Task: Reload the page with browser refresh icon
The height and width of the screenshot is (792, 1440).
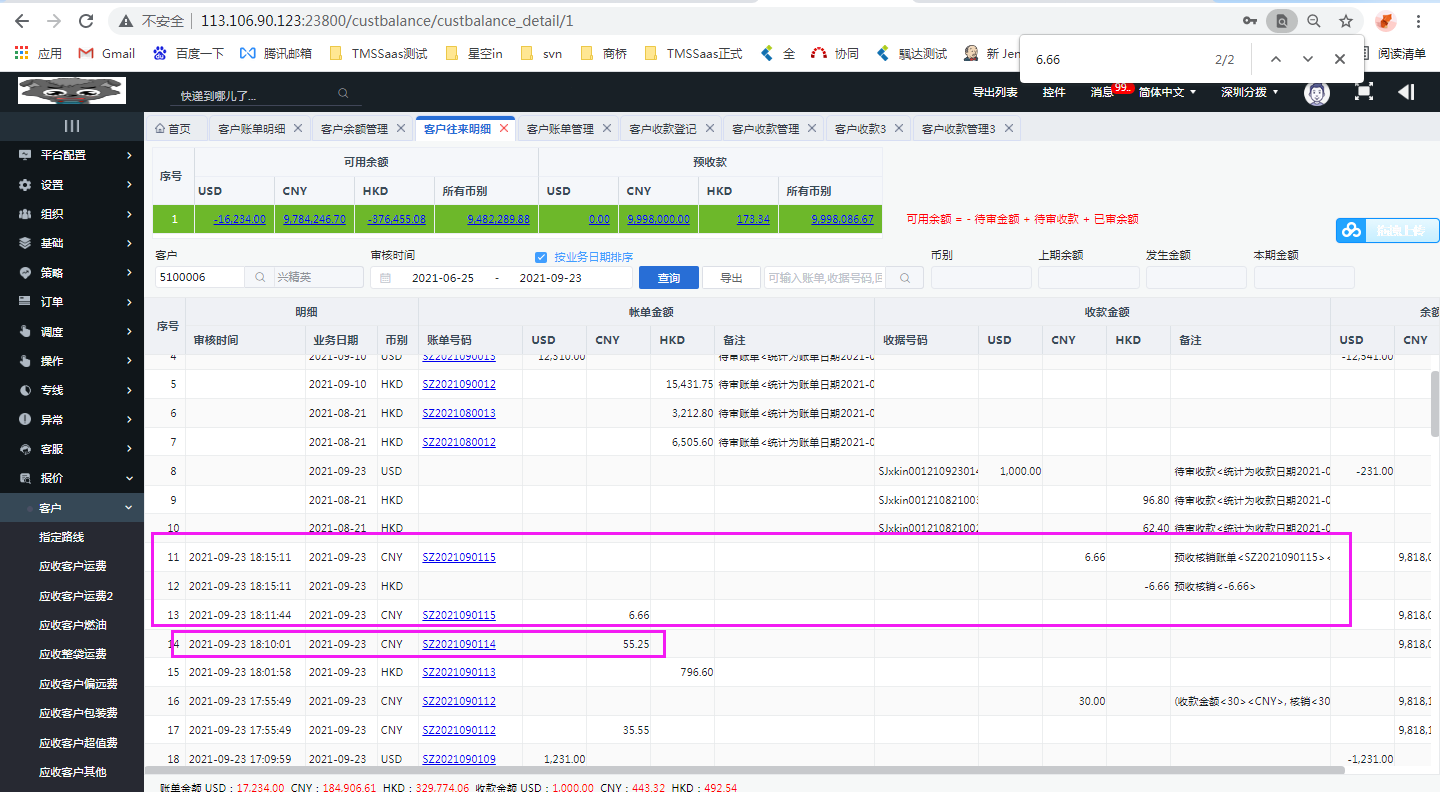Action: [86, 20]
